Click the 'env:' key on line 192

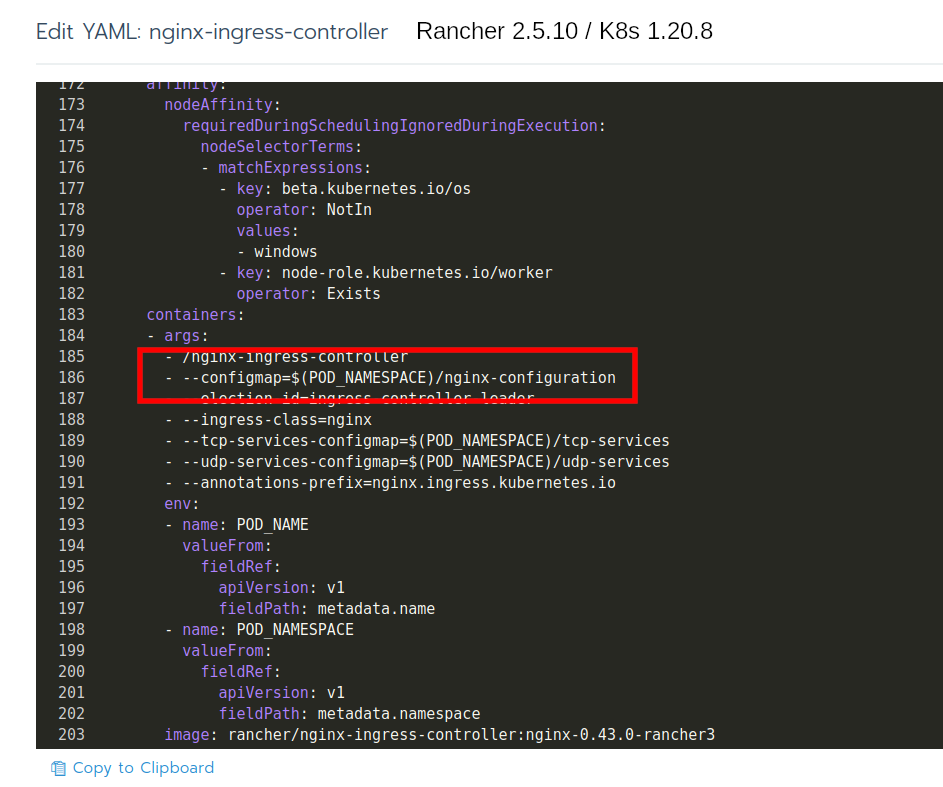pyautogui.click(x=182, y=504)
